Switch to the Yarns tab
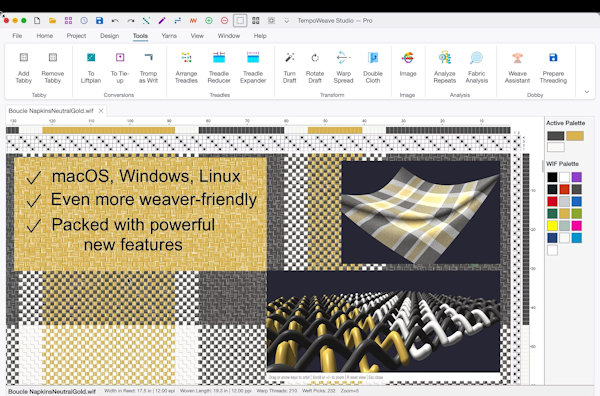This screenshot has width=600, height=396. 169,36
